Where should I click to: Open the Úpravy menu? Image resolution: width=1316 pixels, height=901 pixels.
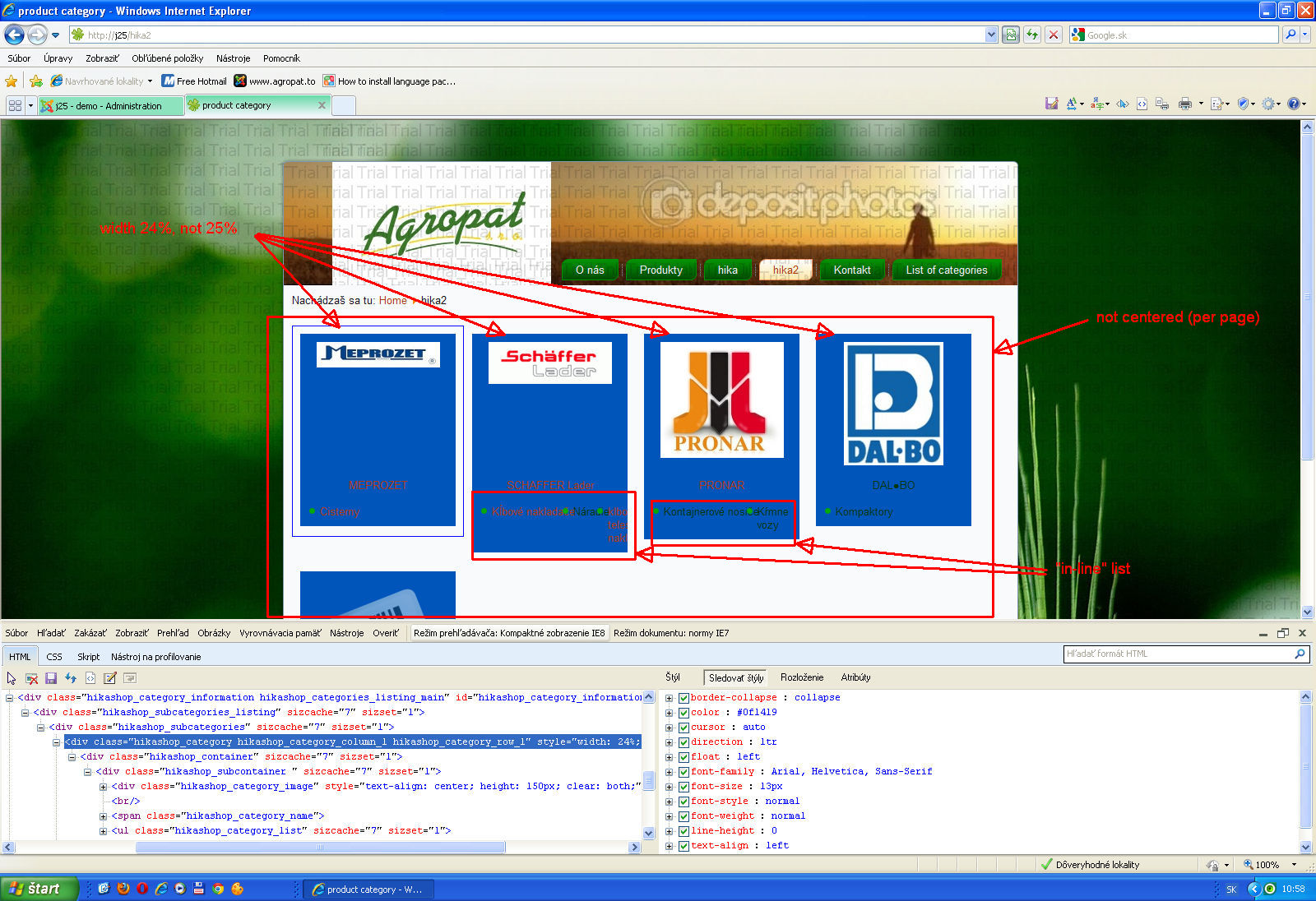pyautogui.click(x=58, y=58)
